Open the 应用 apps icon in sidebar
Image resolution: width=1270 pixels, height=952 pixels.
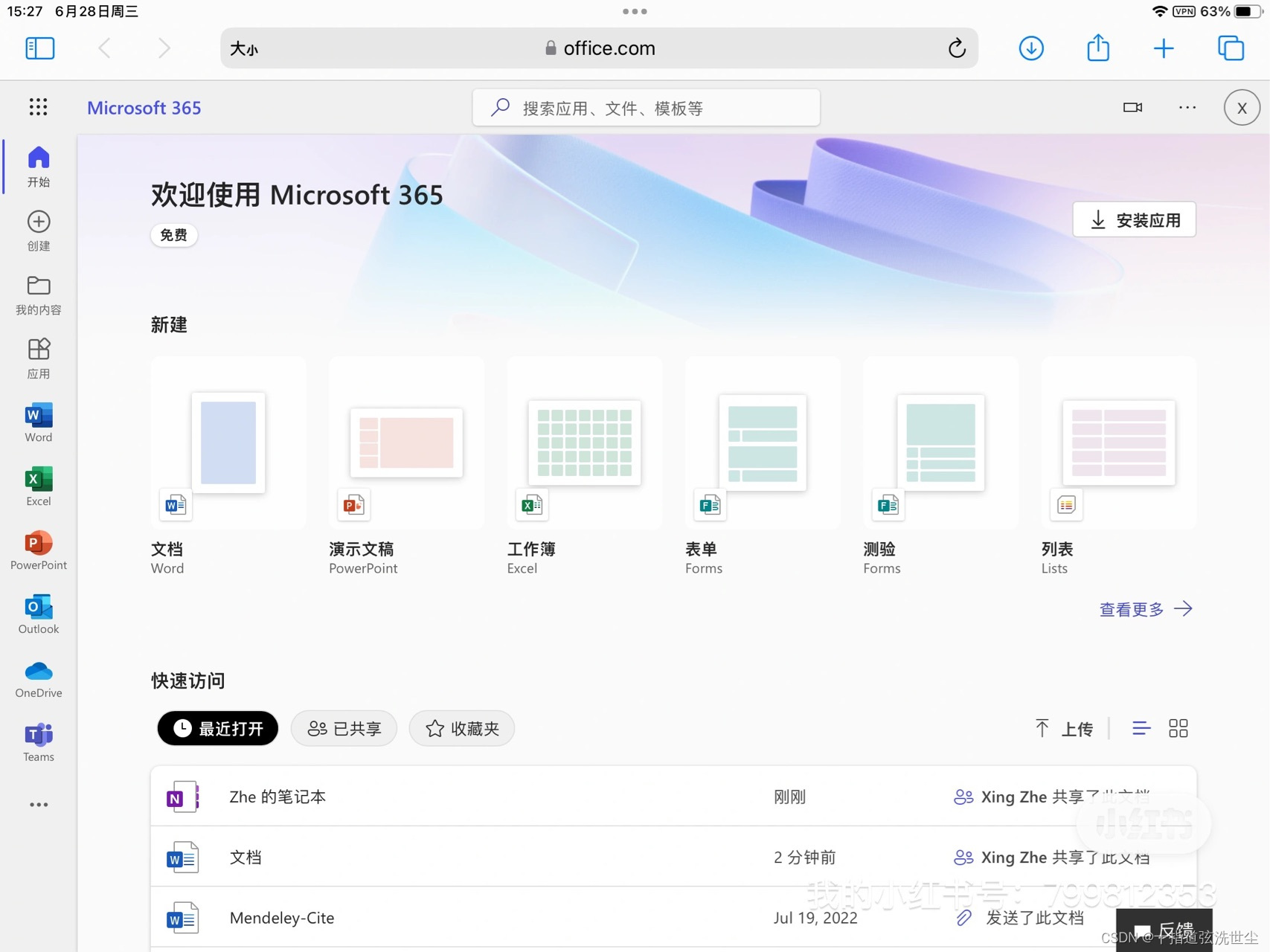[x=39, y=358]
